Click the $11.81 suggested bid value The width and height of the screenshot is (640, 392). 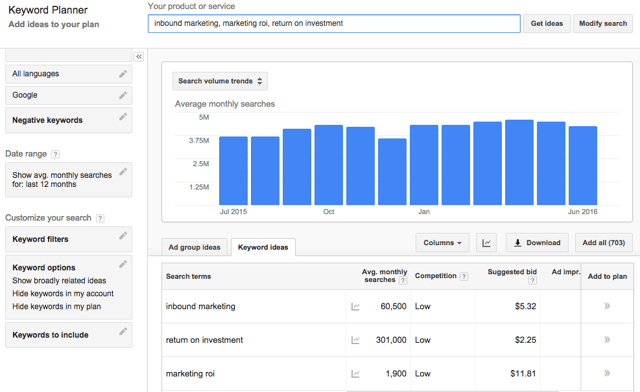click(x=523, y=374)
